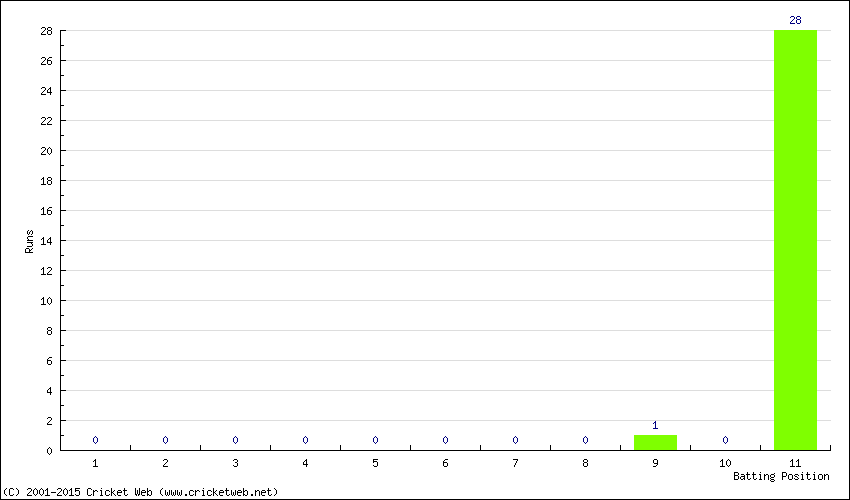The image size is (850, 500).
Task: Click x-axis label 11
Action: point(795,463)
